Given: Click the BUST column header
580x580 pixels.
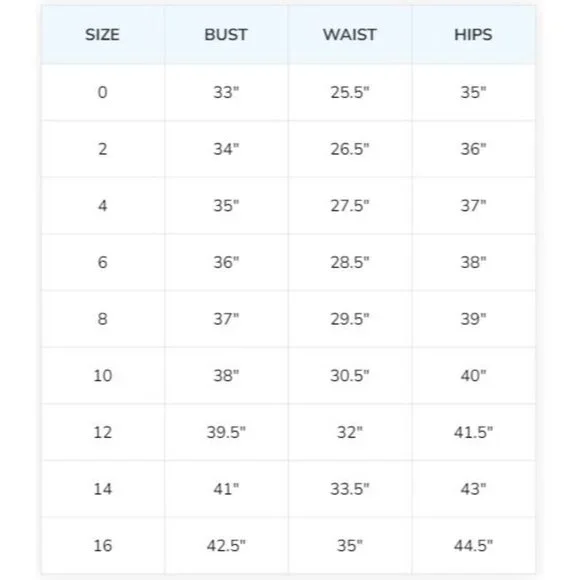Looking at the screenshot, I should coord(226,35).
